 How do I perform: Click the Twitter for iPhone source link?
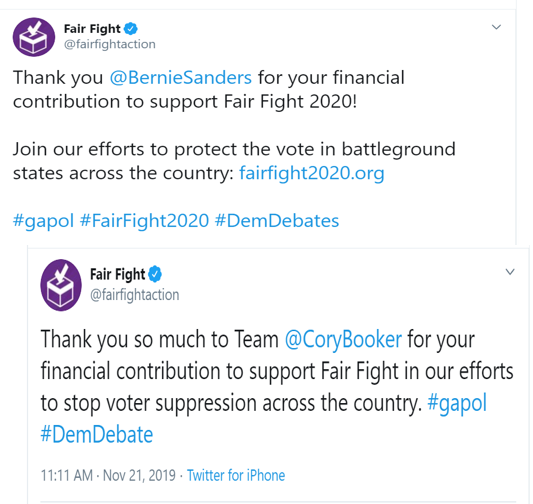[x=236, y=475]
